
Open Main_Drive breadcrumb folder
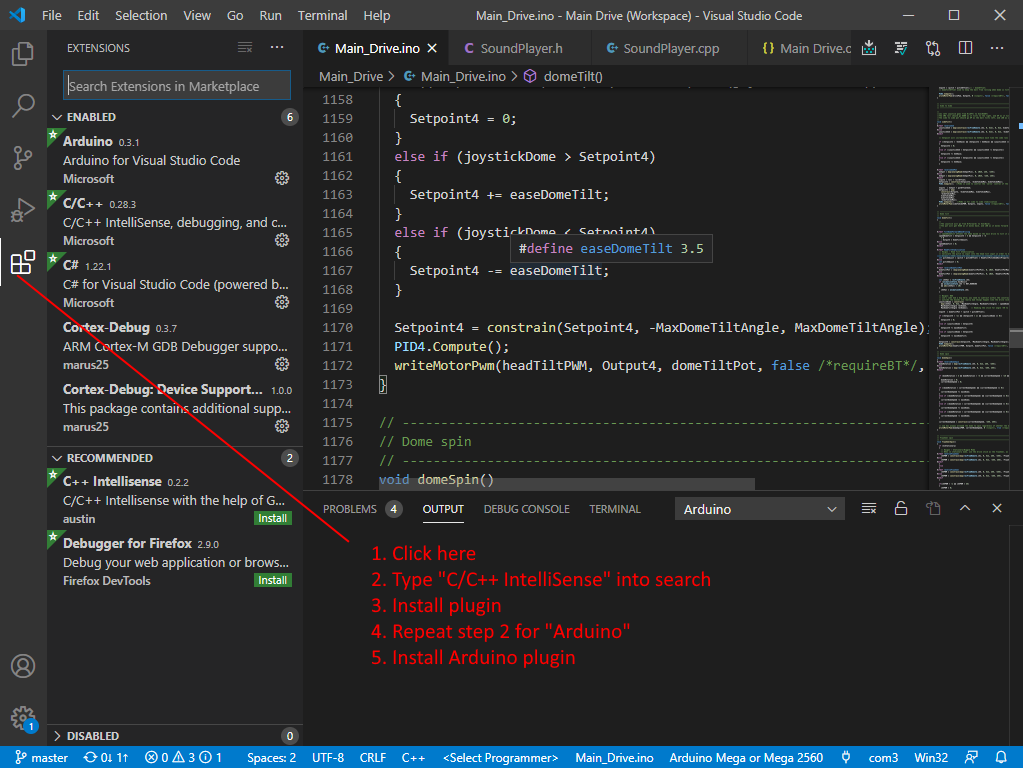(x=351, y=76)
